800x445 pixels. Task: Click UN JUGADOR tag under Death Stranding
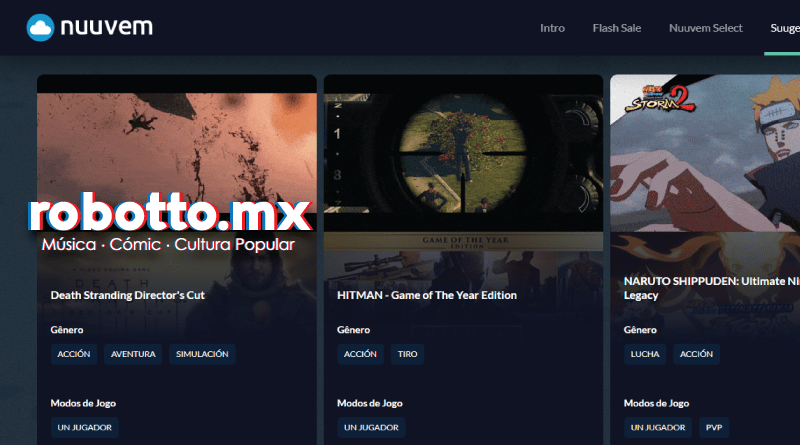coord(85,428)
